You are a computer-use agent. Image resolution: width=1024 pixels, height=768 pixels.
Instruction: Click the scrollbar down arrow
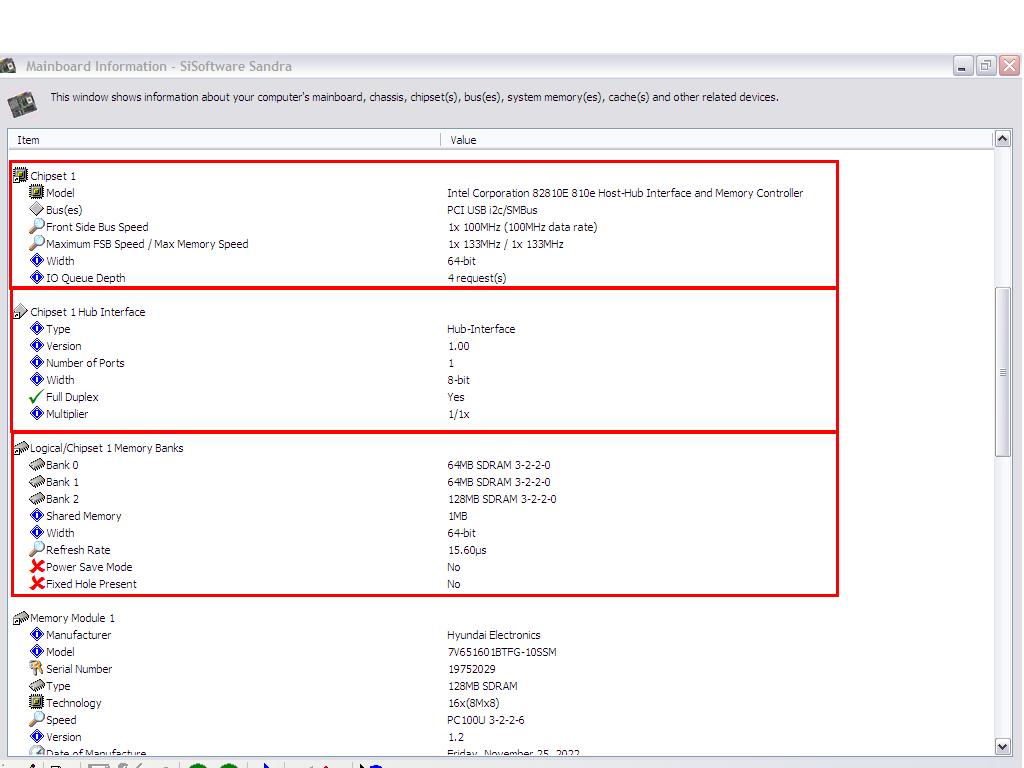click(x=1002, y=746)
